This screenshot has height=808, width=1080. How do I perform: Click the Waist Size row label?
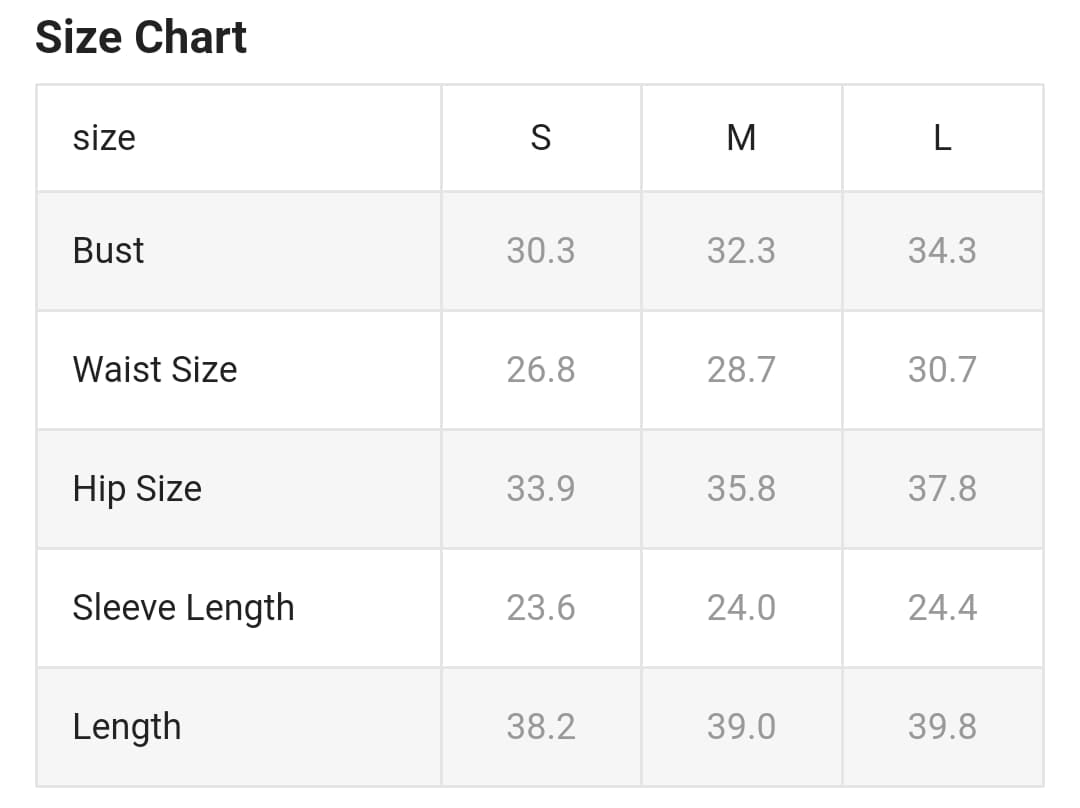click(x=155, y=369)
